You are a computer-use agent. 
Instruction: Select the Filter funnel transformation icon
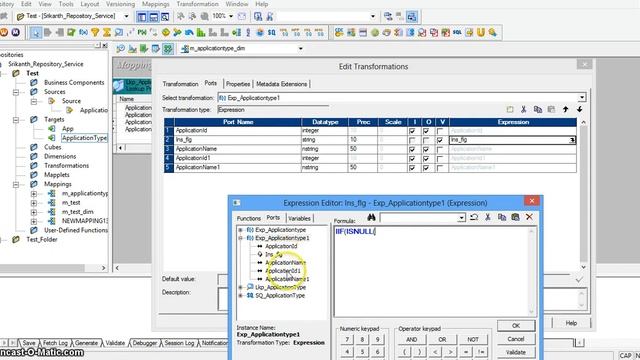coord(95,32)
